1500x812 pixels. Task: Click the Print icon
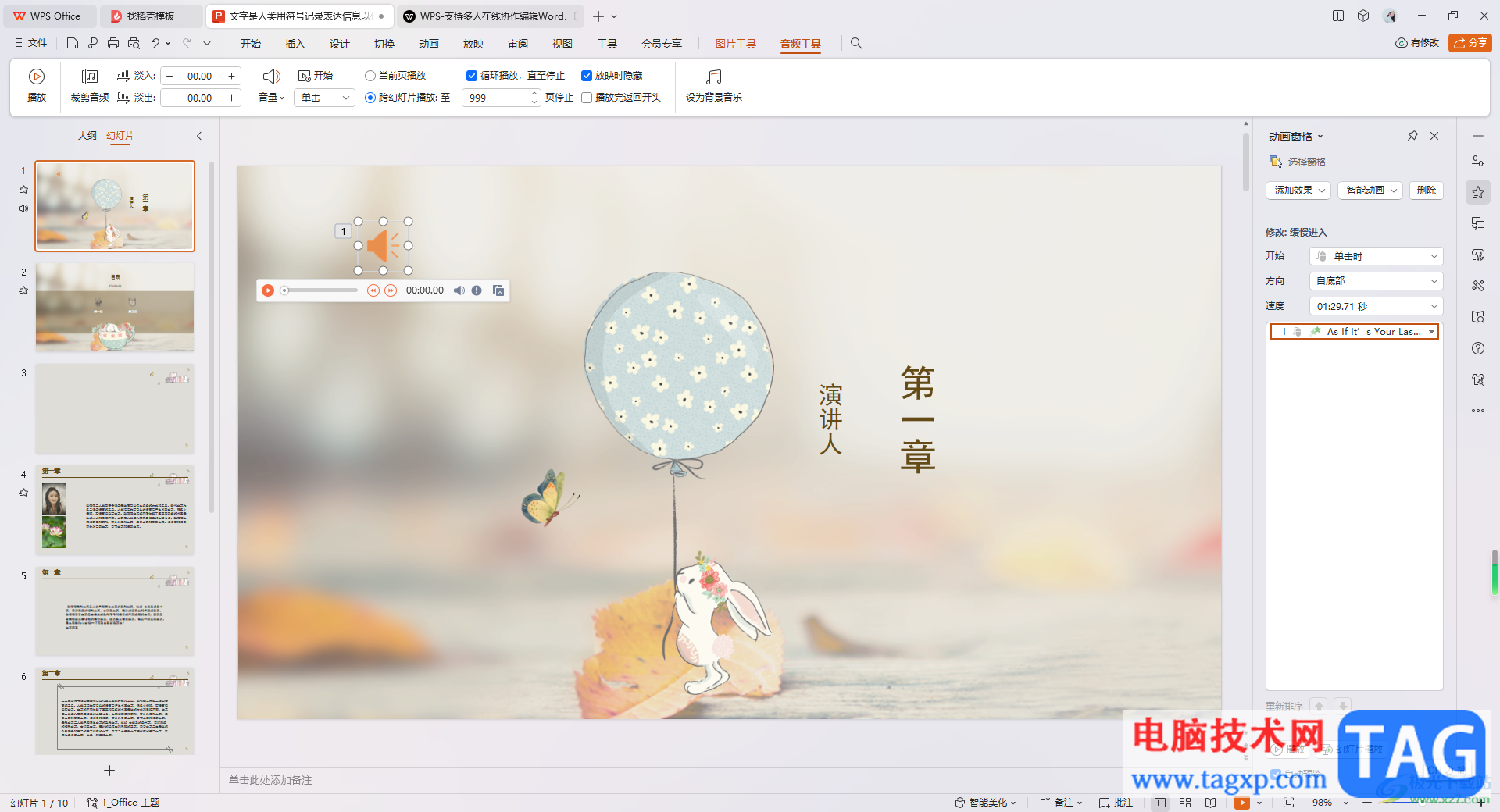(113, 43)
